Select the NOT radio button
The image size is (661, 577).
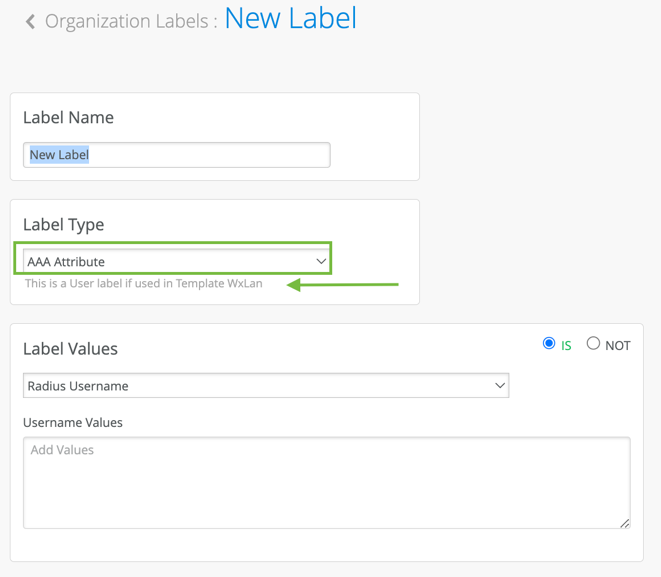(593, 343)
